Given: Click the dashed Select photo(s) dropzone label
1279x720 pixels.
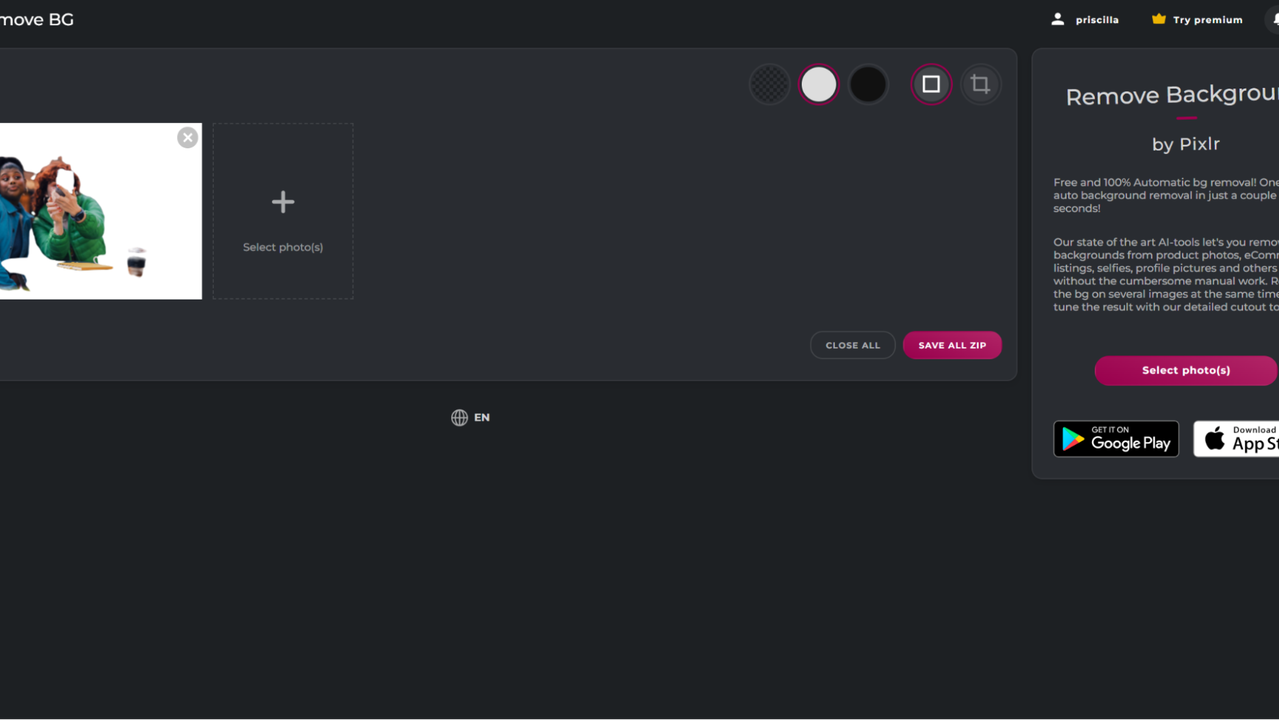Looking at the screenshot, I should coord(283,247).
